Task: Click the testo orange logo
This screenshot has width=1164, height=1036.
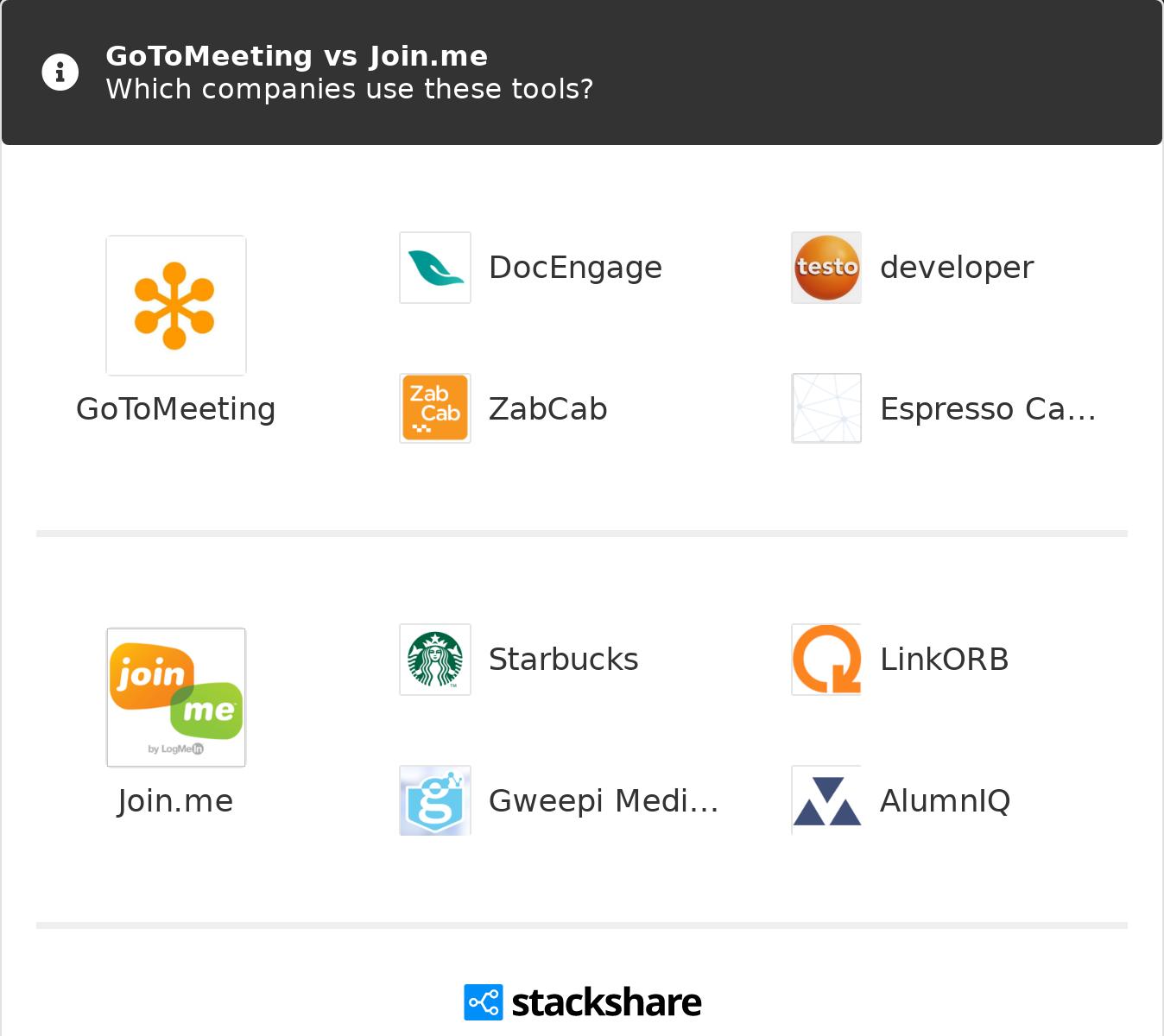Action: point(826,268)
